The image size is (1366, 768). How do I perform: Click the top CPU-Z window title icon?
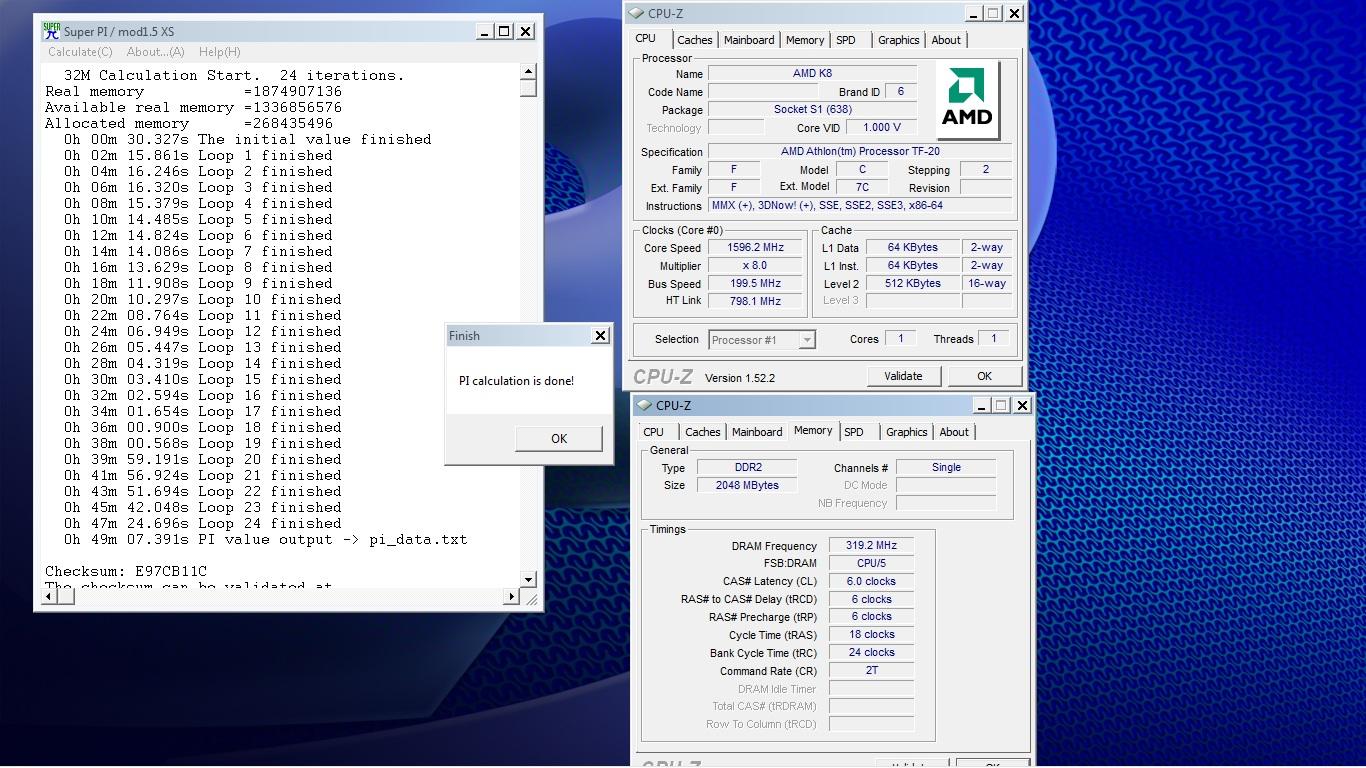click(637, 13)
